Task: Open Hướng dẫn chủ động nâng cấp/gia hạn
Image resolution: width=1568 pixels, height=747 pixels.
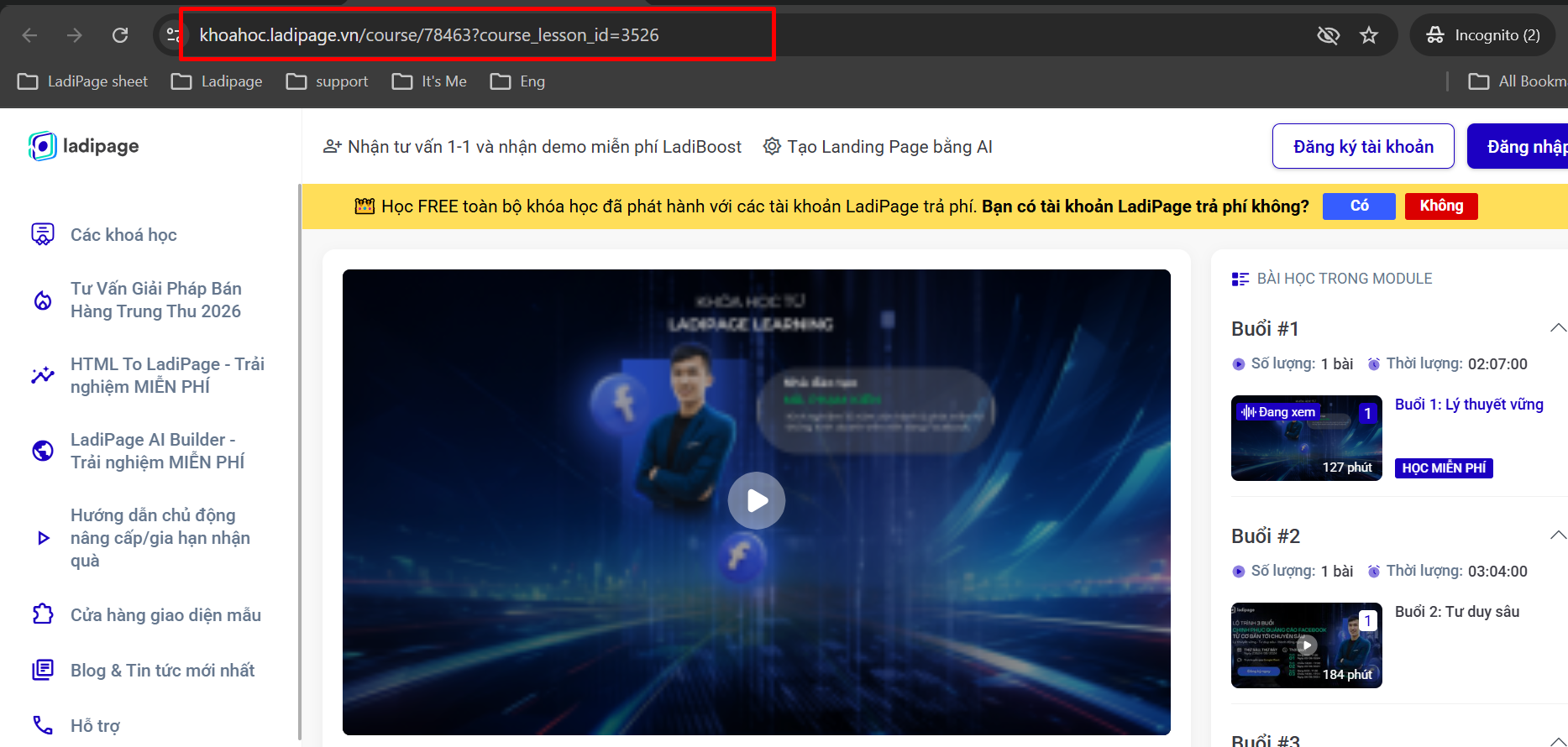Action: click(160, 538)
